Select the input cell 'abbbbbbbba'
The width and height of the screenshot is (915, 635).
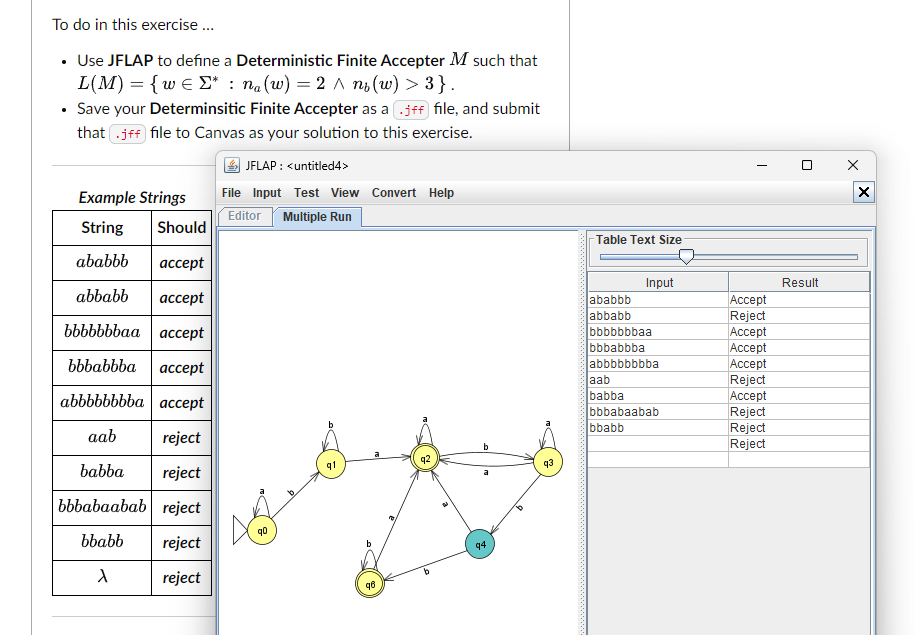click(x=658, y=364)
